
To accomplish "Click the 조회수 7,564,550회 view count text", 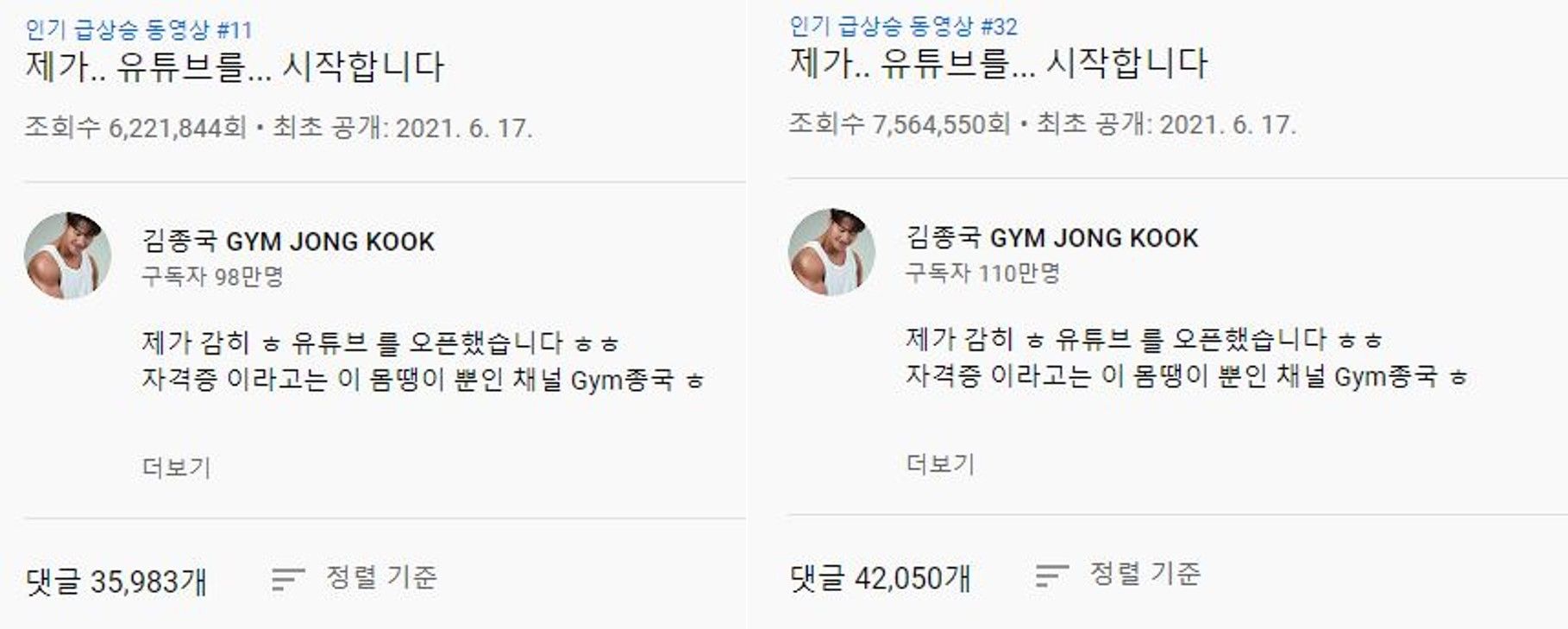I will (900, 125).
